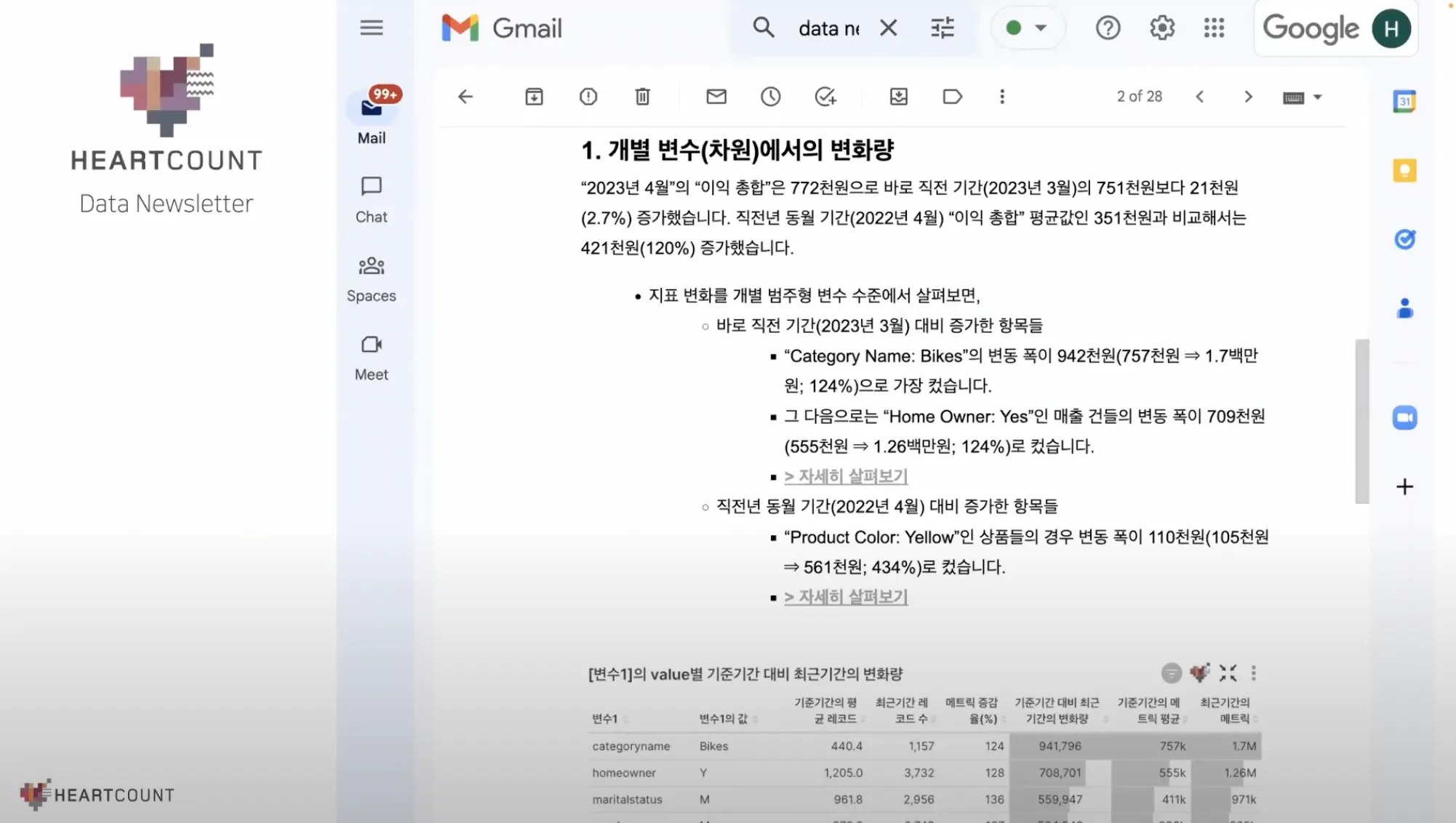Expand the input tools keyboard dropdown
Image resolution: width=1456 pixels, height=823 pixels.
pyautogui.click(x=1317, y=97)
